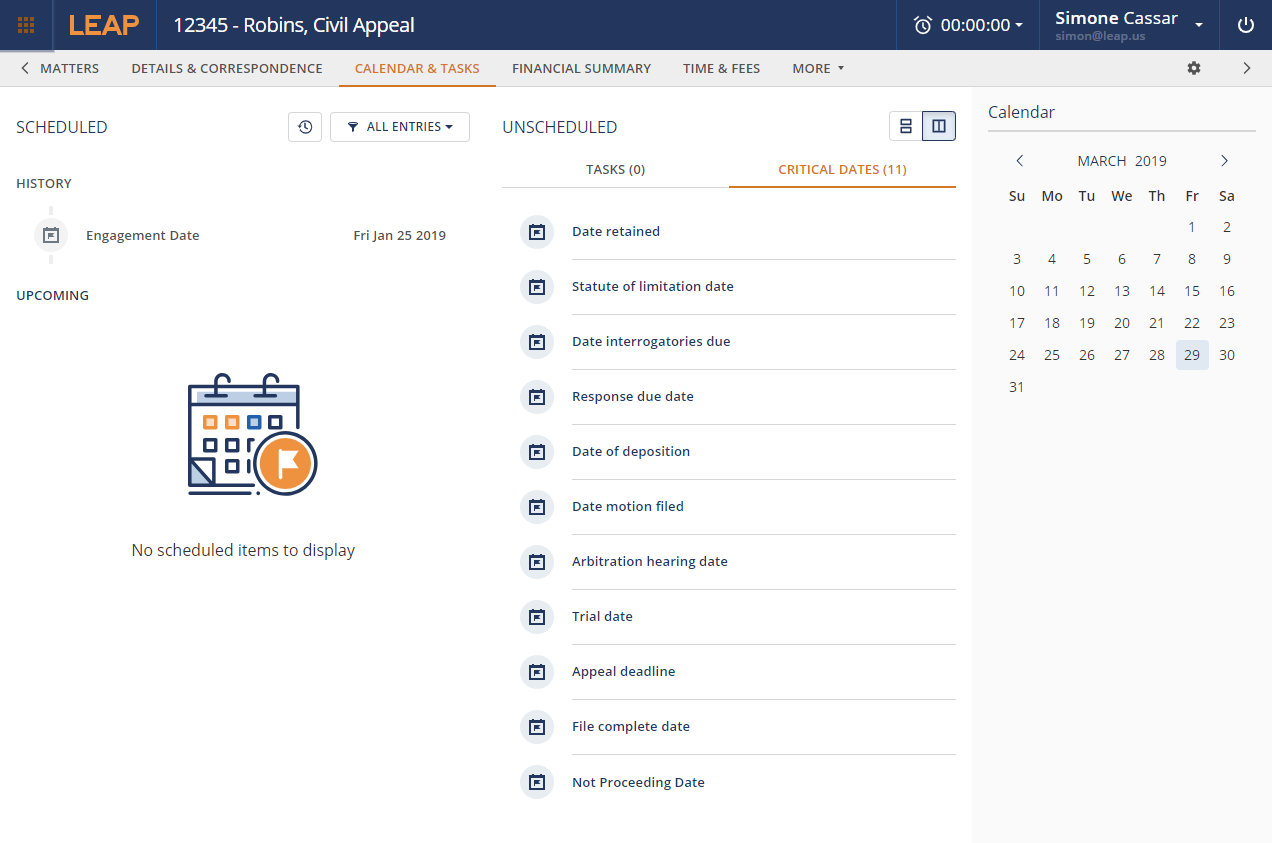Click the MARCH month label
Viewport: 1272px width, 843px height.
coord(1102,161)
